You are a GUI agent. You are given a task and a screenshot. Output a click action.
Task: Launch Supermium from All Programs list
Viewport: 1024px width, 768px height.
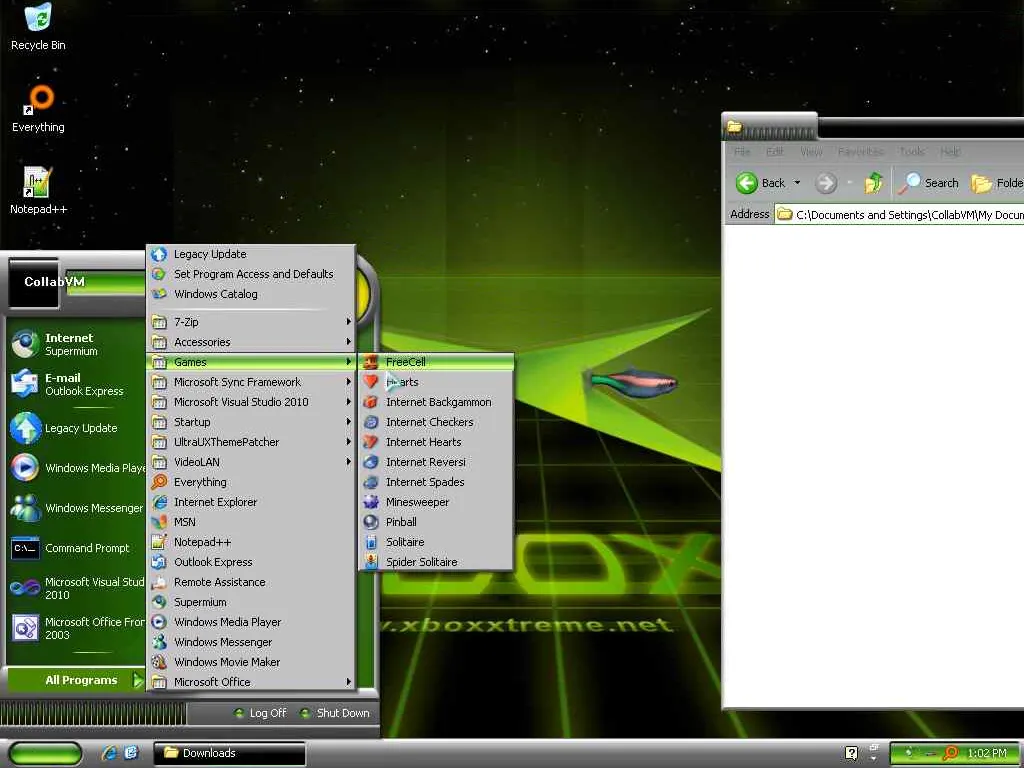tap(251, 602)
